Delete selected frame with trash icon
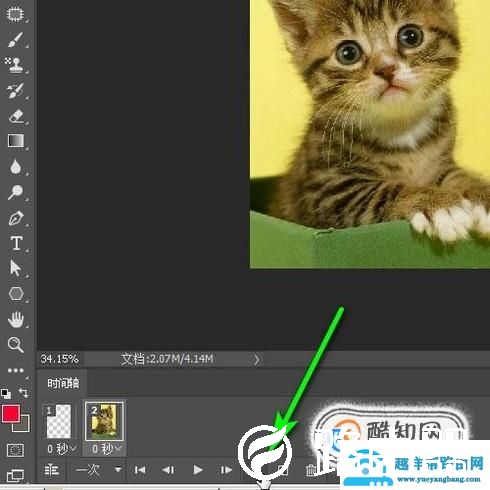Image resolution: width=490 pixels, height=490 pixels. click(310, 470)
